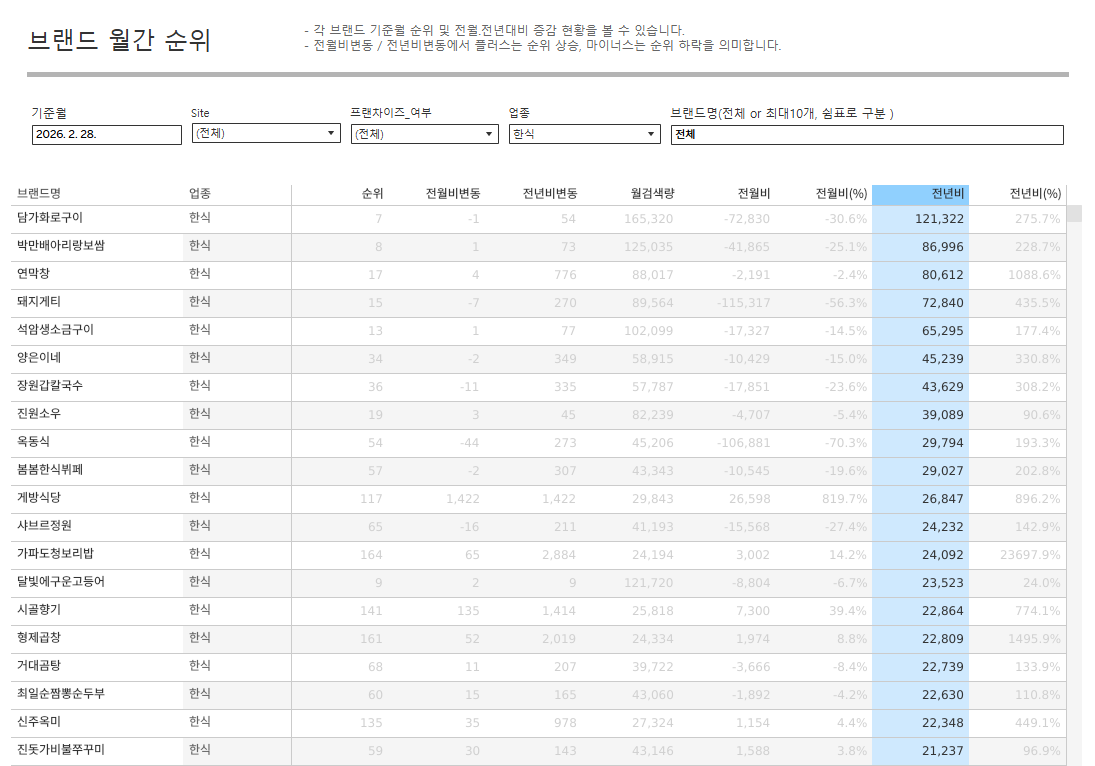The image size is (1095, 766).
Task: Select brand 달빛에구운고등어
Action: (61, 582)
